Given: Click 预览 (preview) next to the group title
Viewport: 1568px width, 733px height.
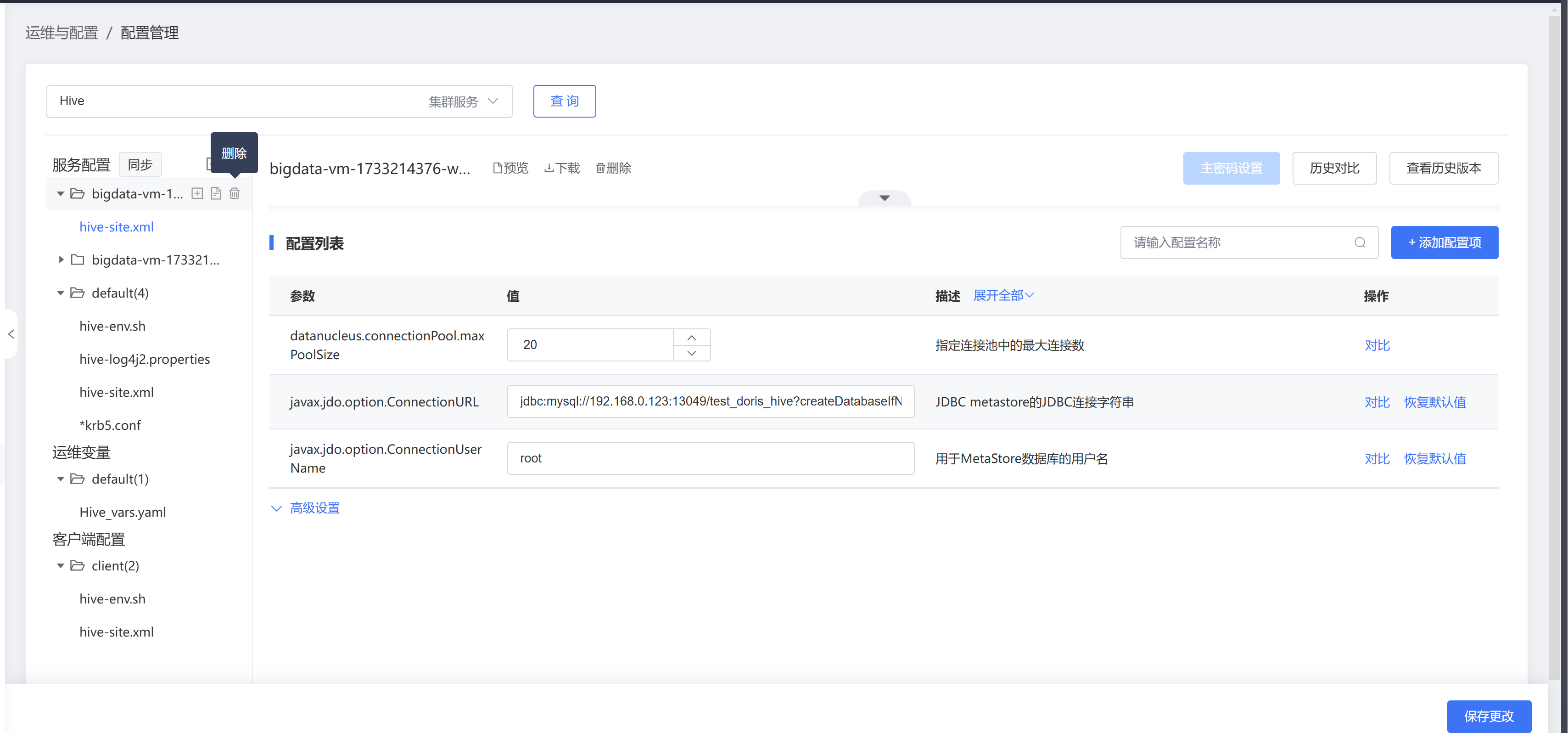Looking at the screenshot, I should [x=510, y=168].
